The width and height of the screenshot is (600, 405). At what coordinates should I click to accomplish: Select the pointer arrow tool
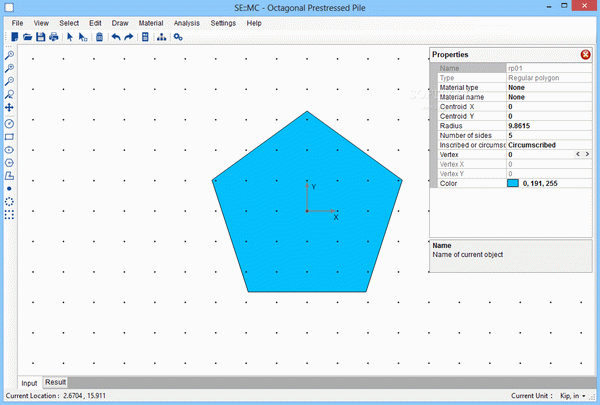(x=69, y=37)
